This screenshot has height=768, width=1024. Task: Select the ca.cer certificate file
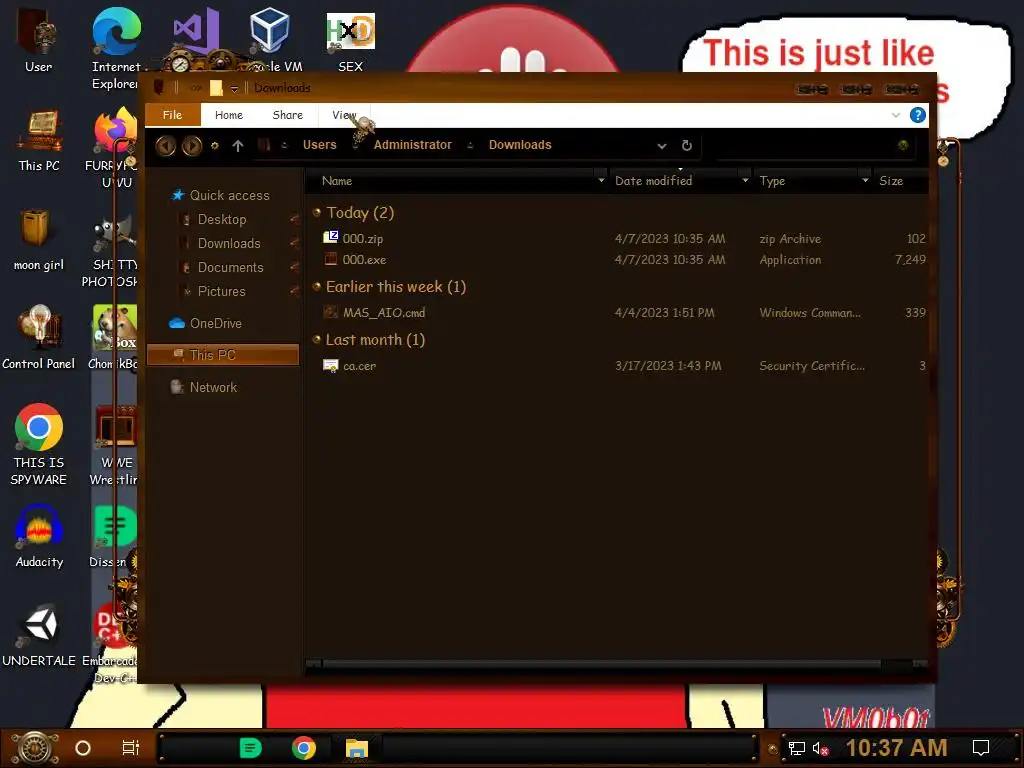point(359,366)
